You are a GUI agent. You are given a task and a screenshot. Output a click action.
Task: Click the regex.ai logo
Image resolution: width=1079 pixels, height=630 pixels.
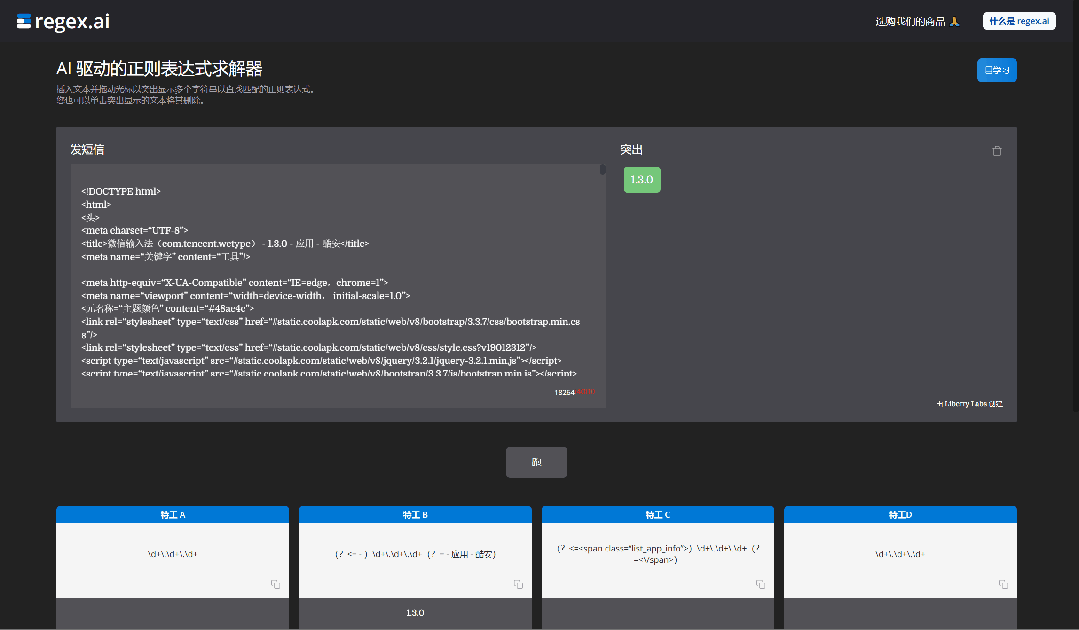click(63, 22)
